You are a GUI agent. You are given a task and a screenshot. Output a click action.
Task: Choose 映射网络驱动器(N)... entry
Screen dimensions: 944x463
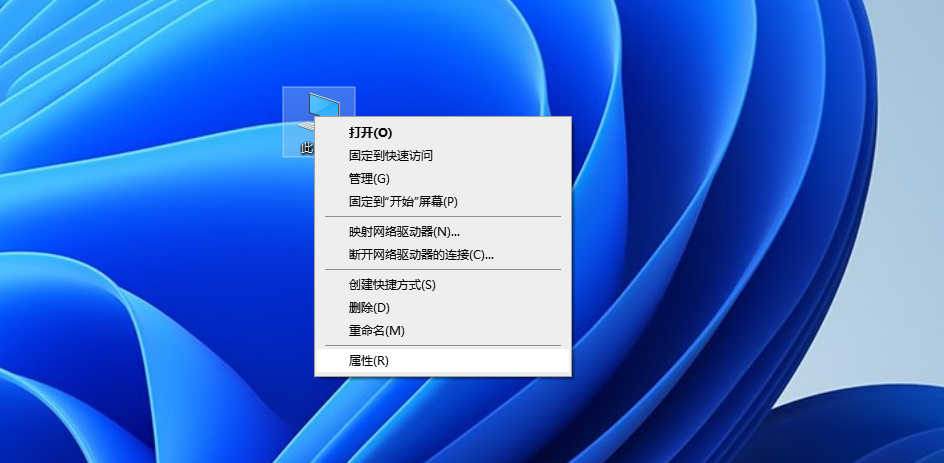[442, 232]
